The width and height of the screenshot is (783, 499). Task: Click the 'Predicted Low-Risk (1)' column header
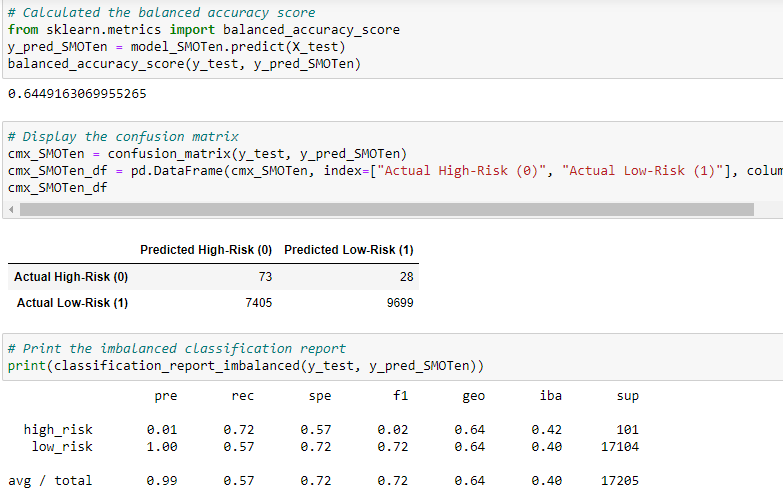pyautogui.click(x=349, y=250)
